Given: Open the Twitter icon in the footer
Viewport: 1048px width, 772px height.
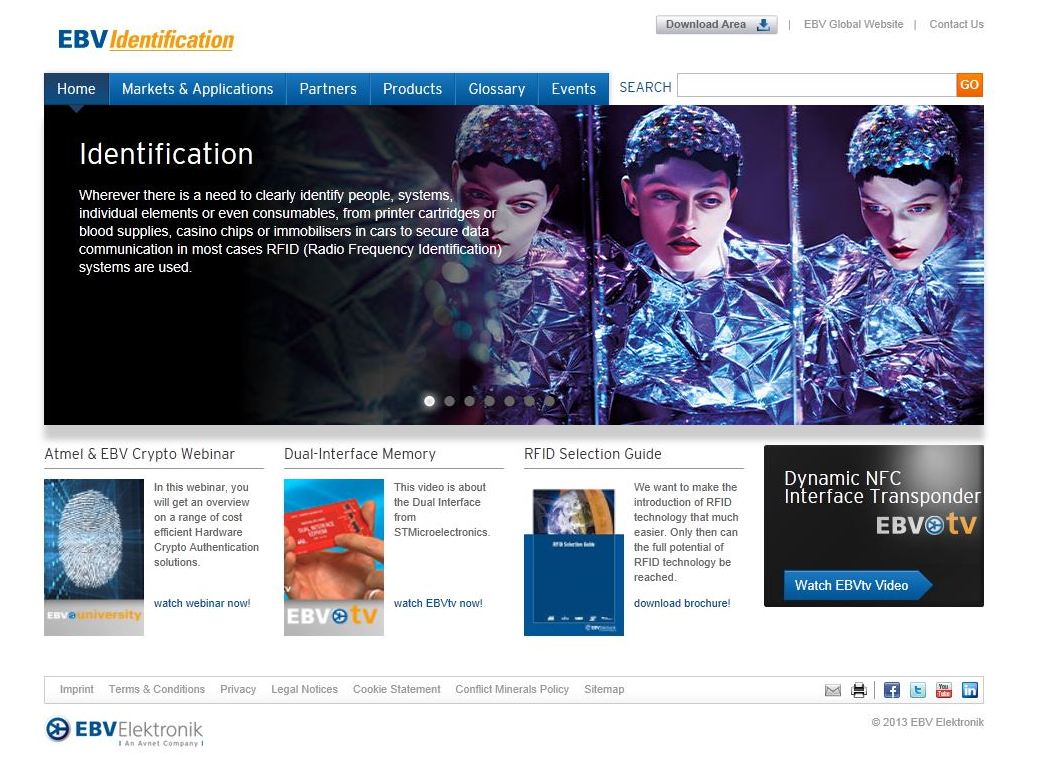Looking at the screenshot, I should click(x=918, y=690).
